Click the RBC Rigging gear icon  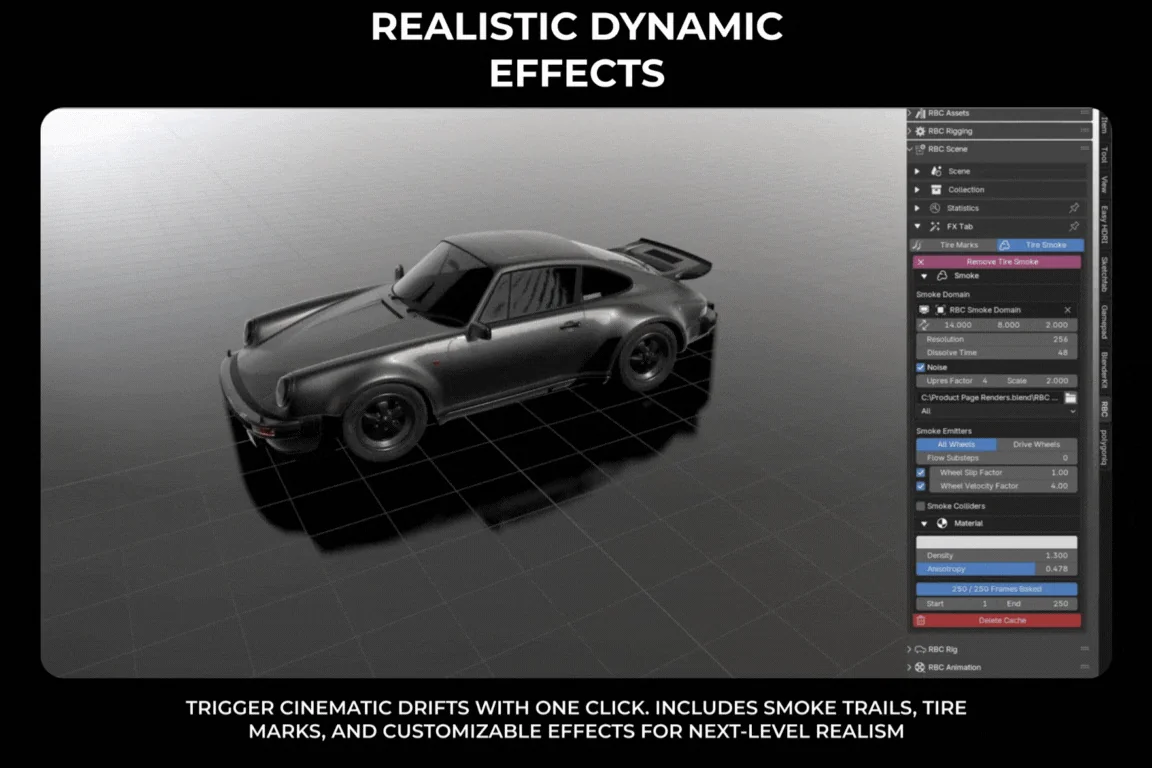920,131
